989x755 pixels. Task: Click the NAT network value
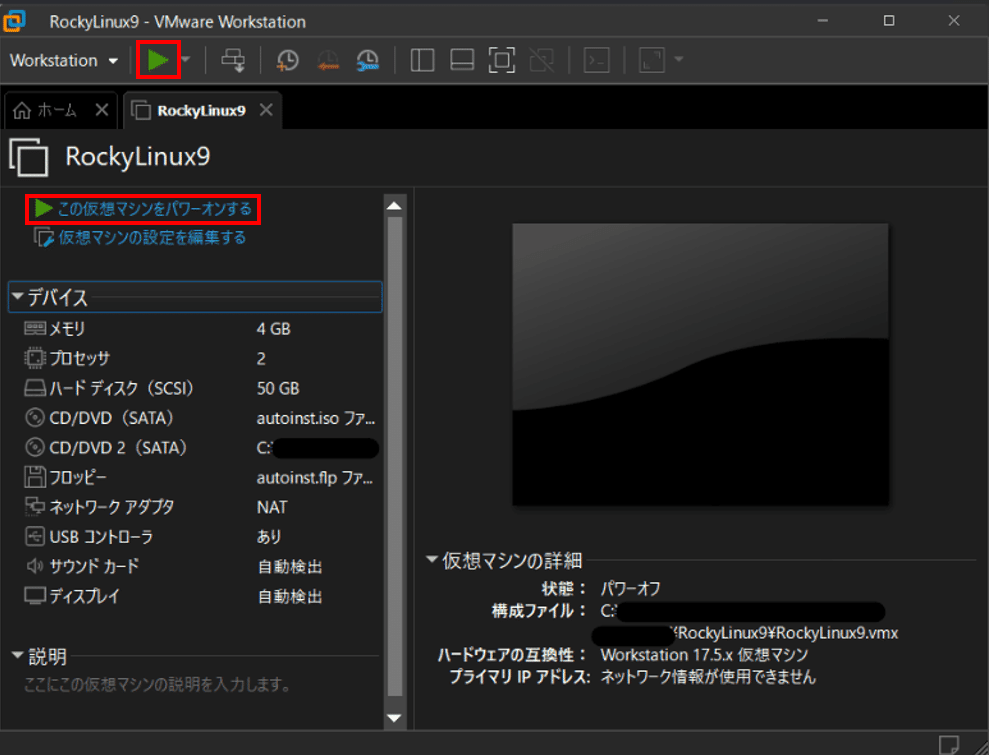click(x=272, y=507)
